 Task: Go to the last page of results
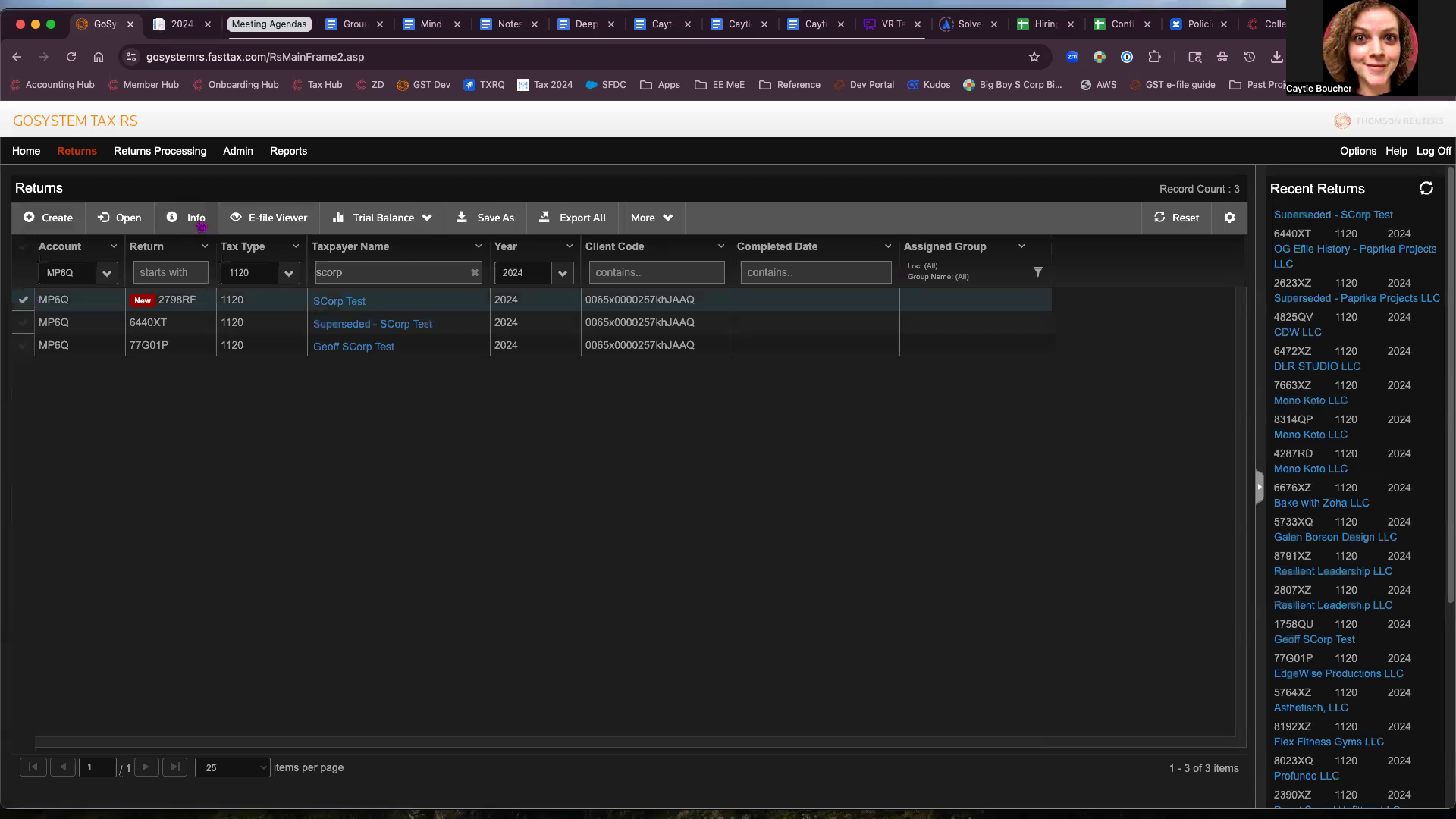tap(175, 767)
